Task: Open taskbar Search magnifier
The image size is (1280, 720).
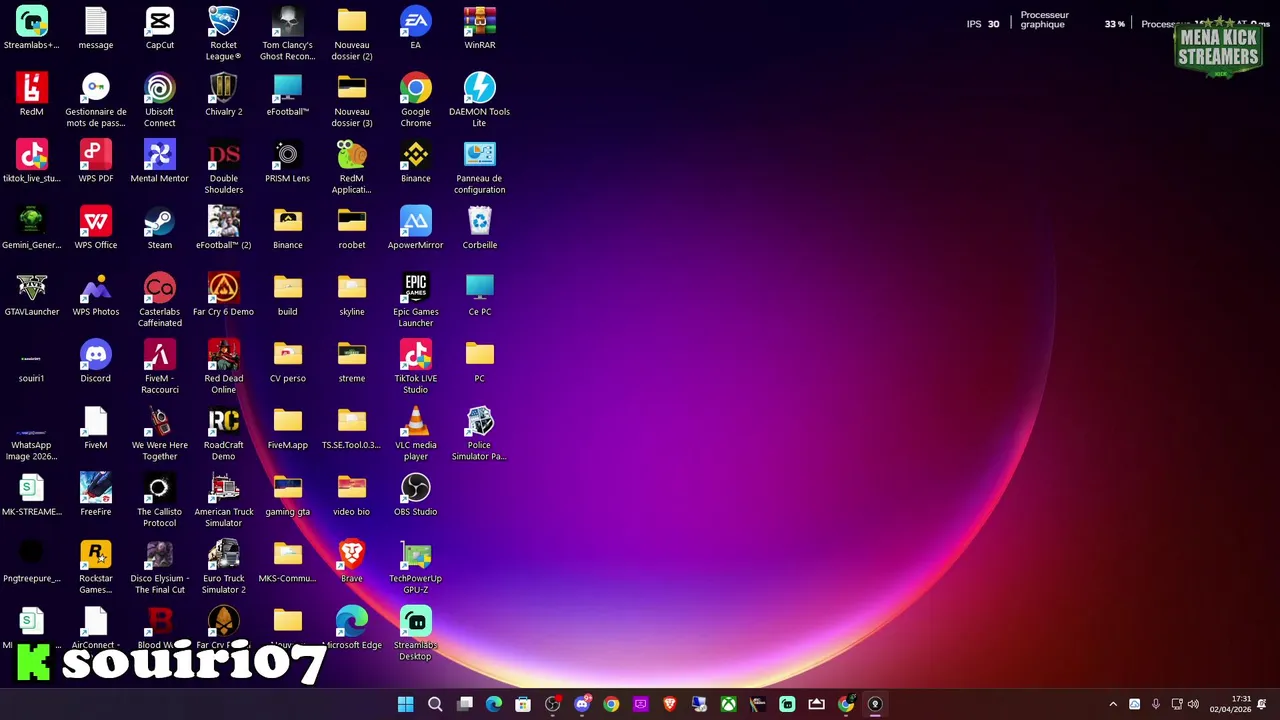Action: click(435, 705)
